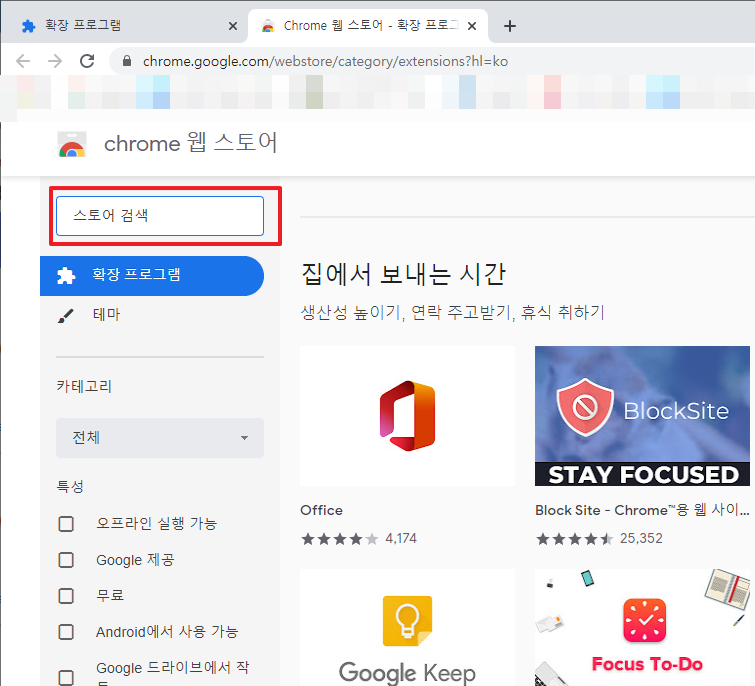This screenshot has height=686, width=755.
Task: Open the 전체 category dropdown
Action: tap(160, 438)
